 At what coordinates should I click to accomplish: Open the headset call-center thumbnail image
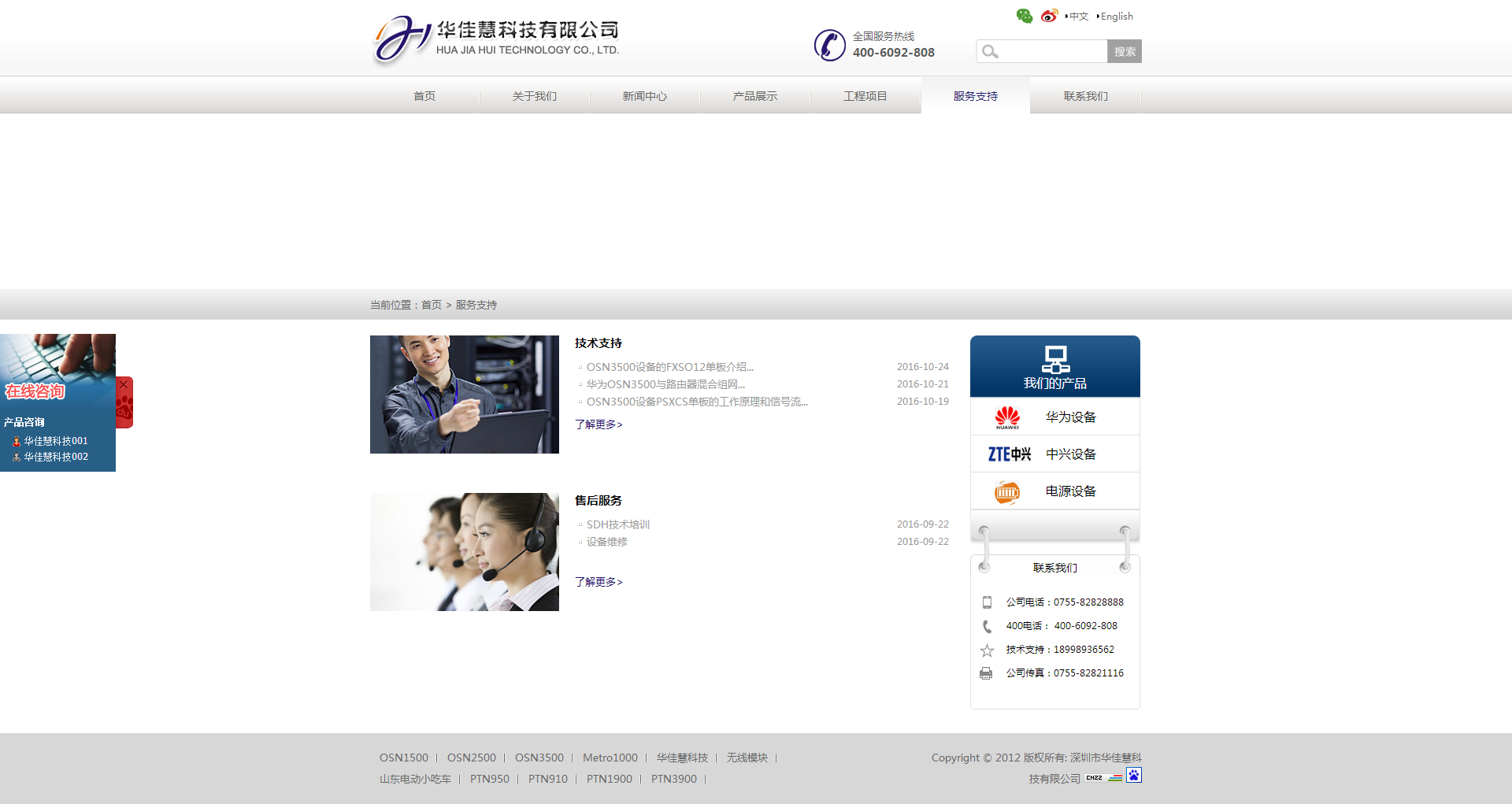point(465,552)
